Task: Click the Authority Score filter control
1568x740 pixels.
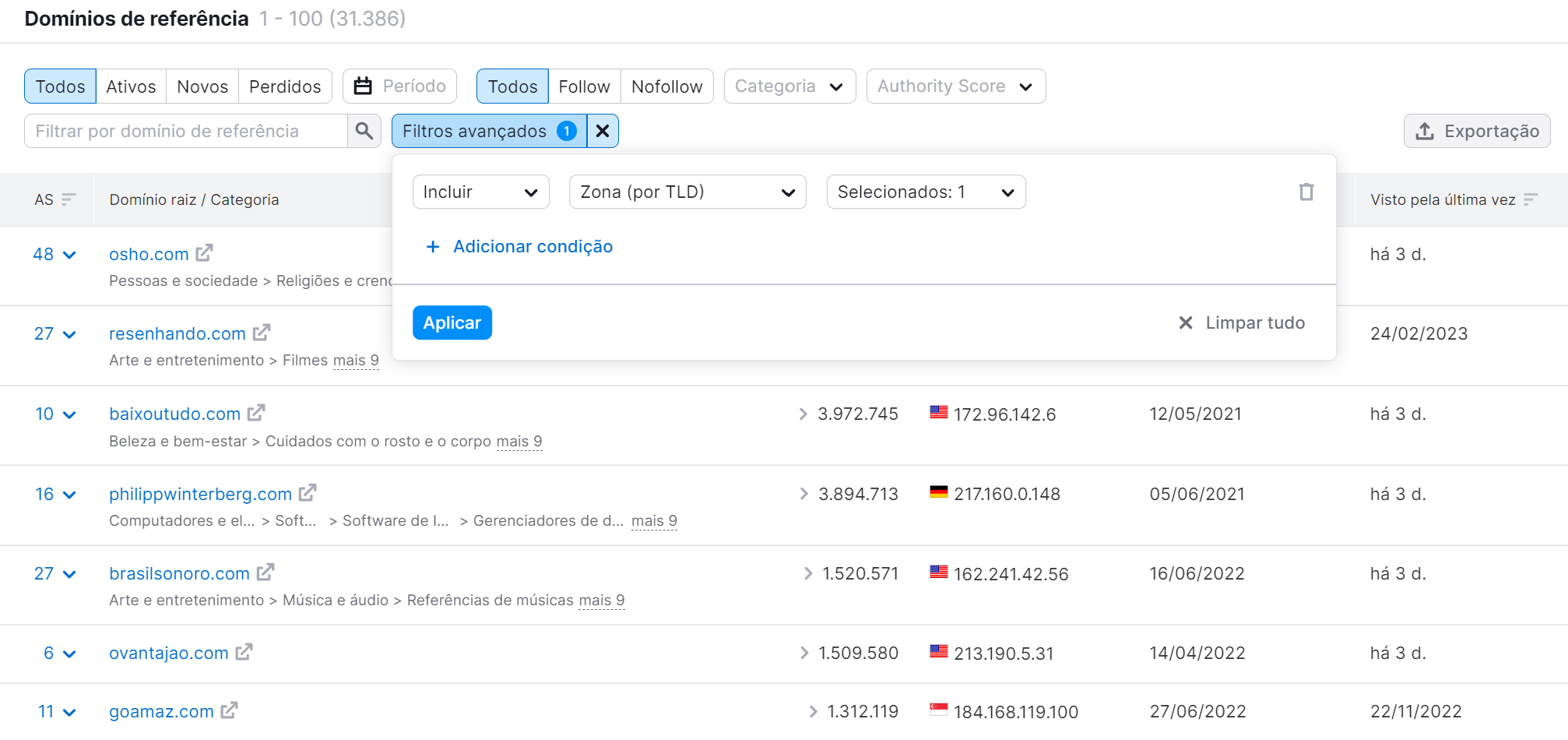Action: (x=955, y=86)
